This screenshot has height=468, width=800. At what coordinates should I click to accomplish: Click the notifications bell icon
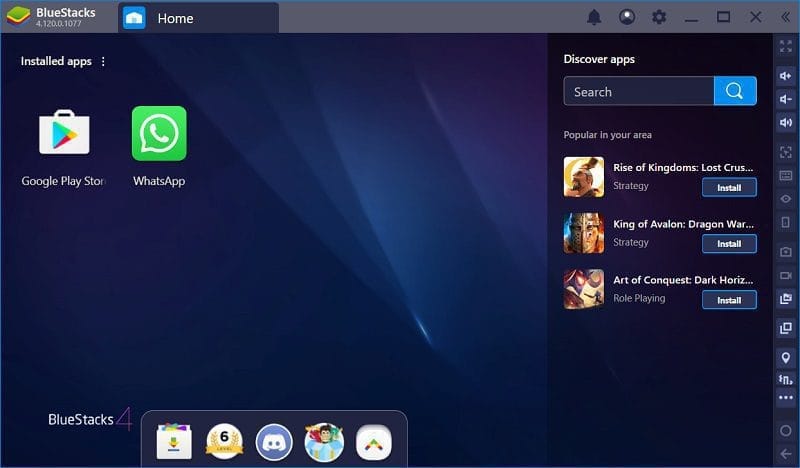click(x=594, y=17)
